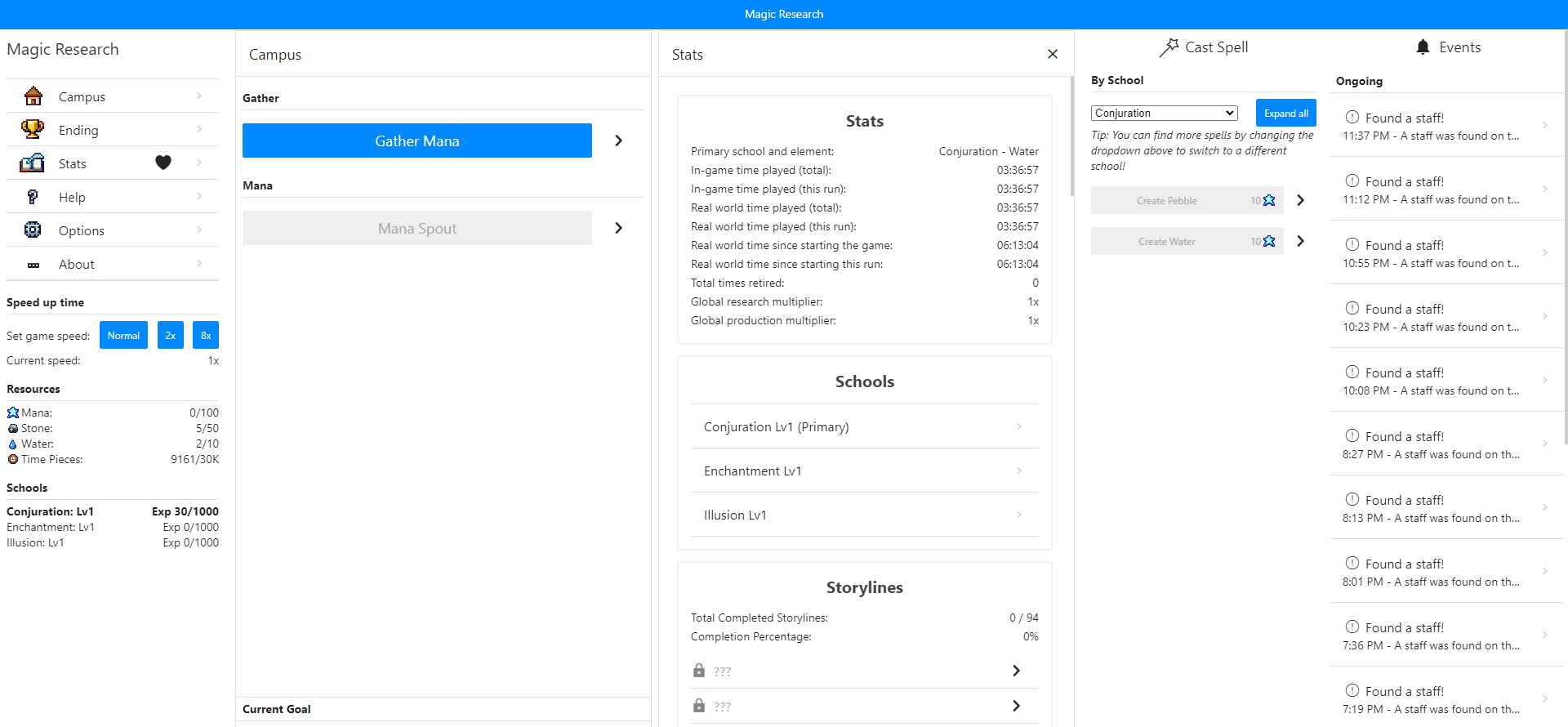Viewport: 1568px width, 727px height.
Task: Open Illusion Lv1 school entry
Action: (864, 515)
